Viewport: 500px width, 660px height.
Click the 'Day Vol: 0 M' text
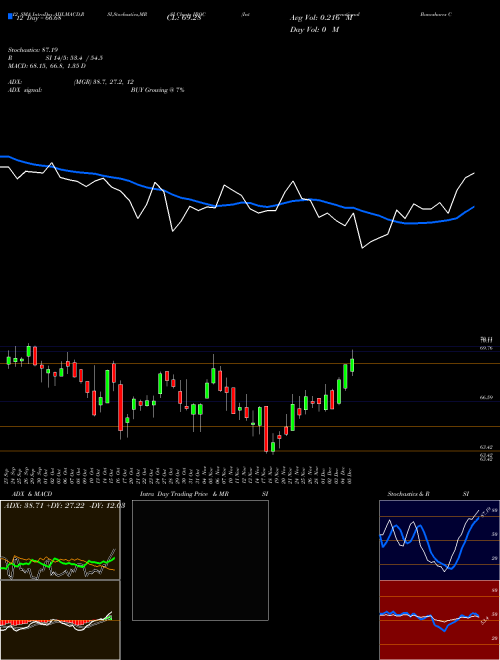pyautogui.click(x=314, y=30)
